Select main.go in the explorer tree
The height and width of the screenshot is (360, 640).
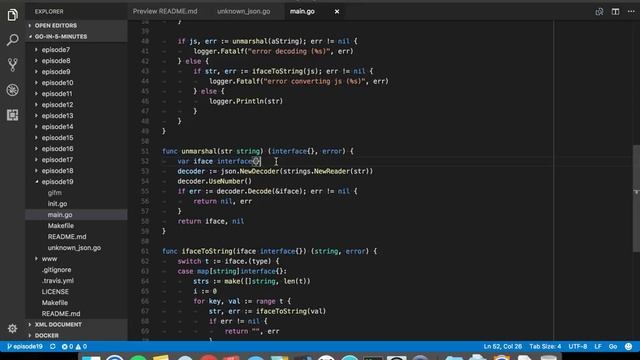click(60, 215)
